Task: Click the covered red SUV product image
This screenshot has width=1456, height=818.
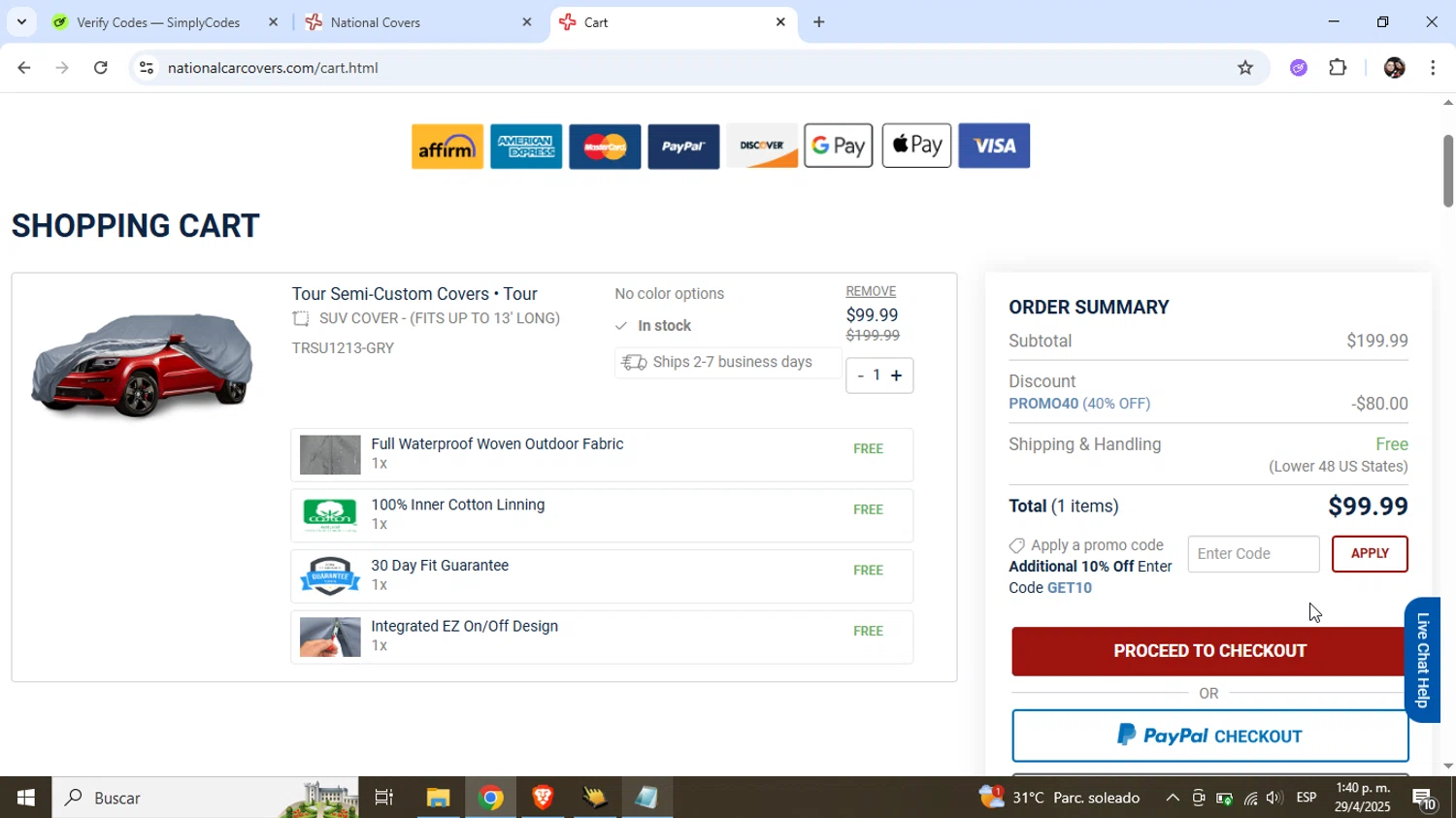Action: point(143,364)
